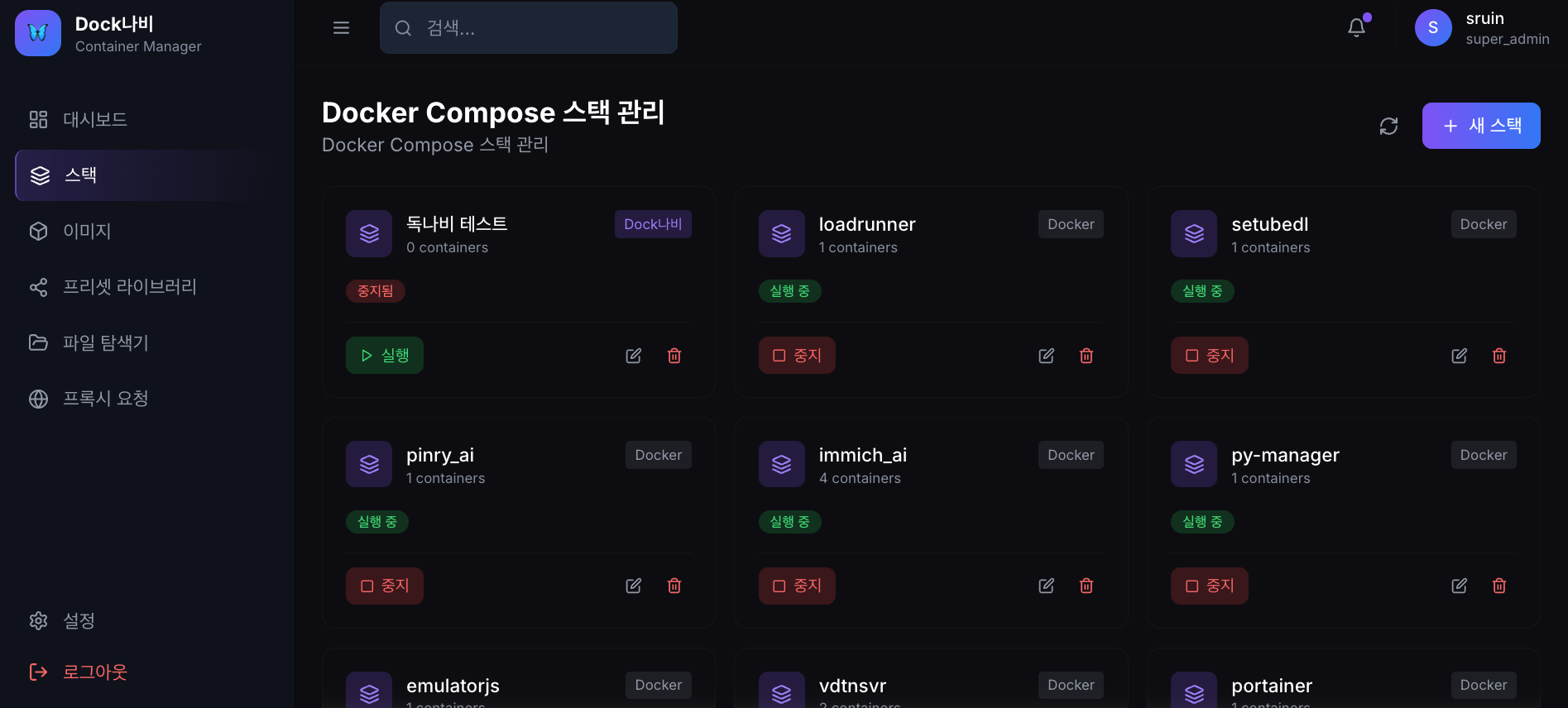Start 독나비 테스트 stack with 실행 button
This screenshot has width=1568, height=708.
pyautogui.click(x=384, y=355)
